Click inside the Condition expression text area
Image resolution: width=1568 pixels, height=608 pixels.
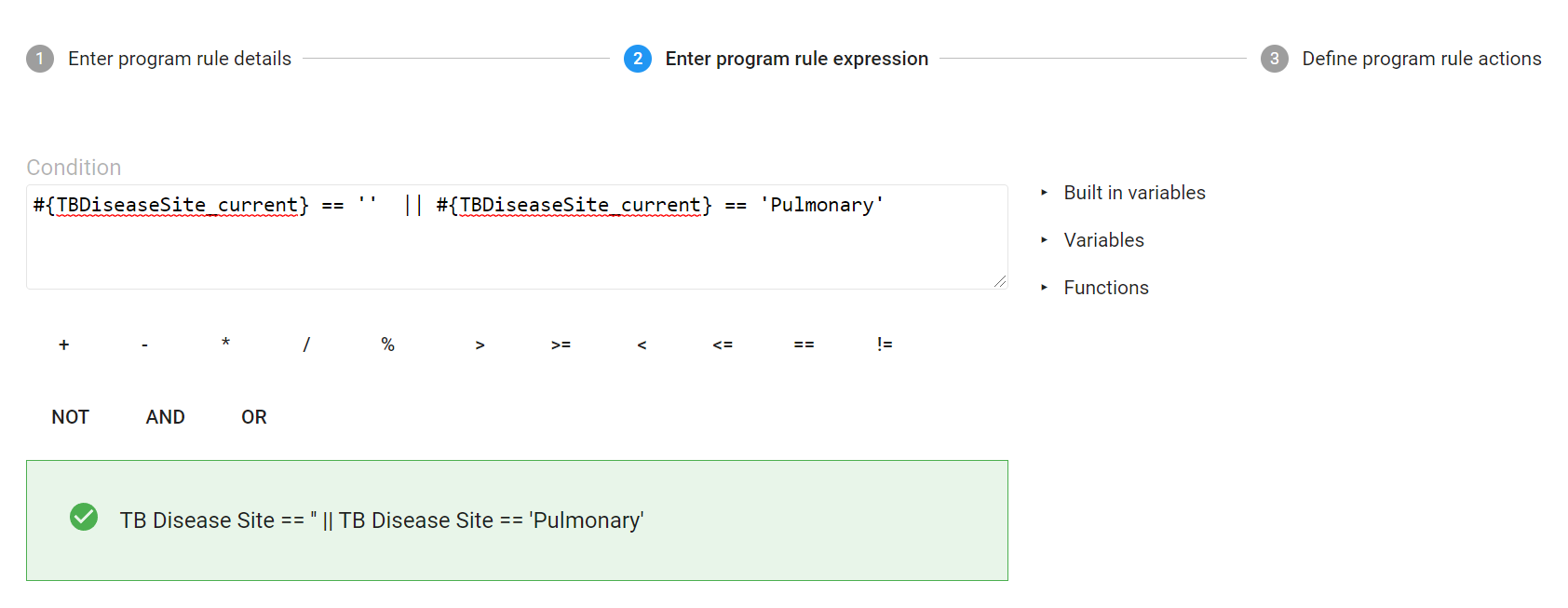click(x=517, y=236)
